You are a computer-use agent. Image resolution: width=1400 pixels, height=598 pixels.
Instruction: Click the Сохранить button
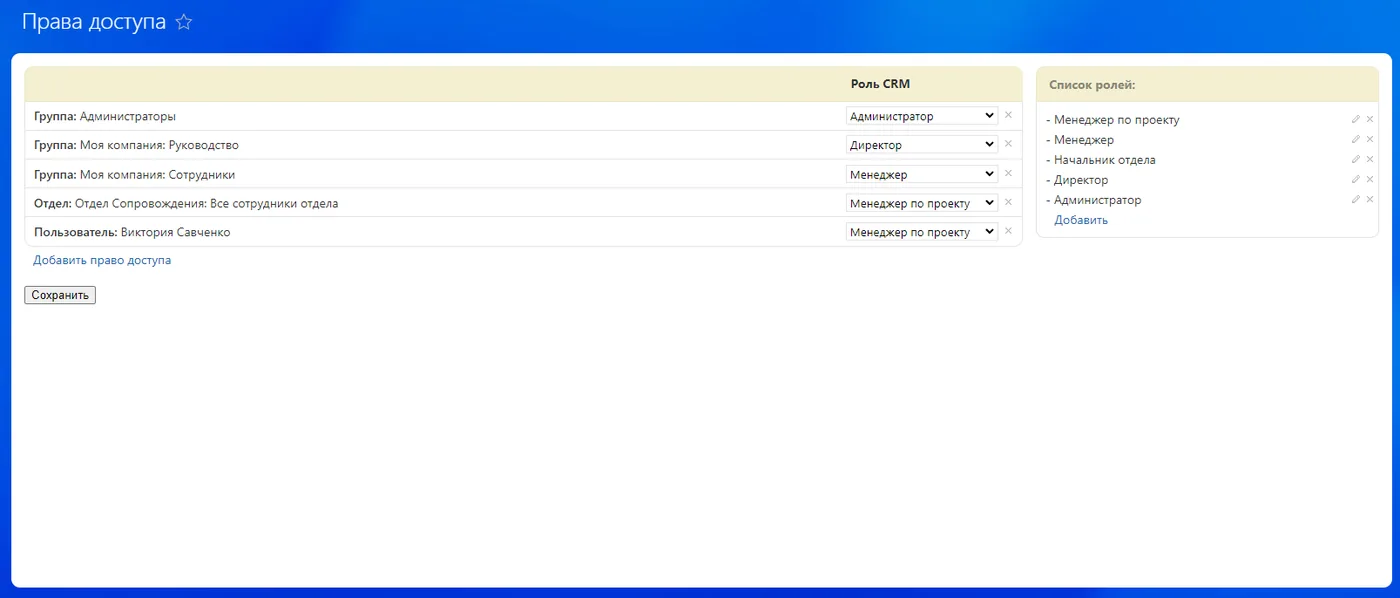tap(60, 295)
